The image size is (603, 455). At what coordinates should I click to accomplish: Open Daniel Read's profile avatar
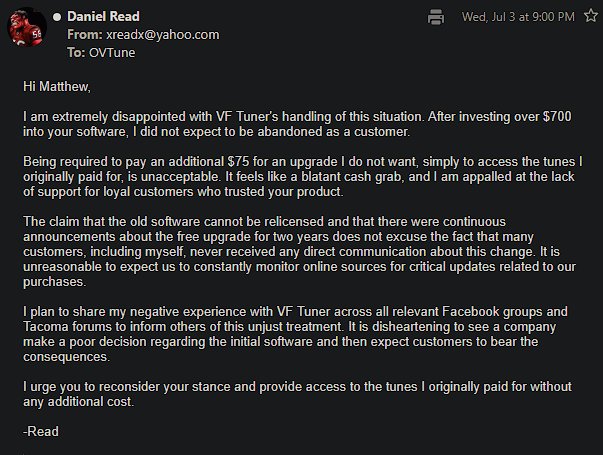(27, 27)
